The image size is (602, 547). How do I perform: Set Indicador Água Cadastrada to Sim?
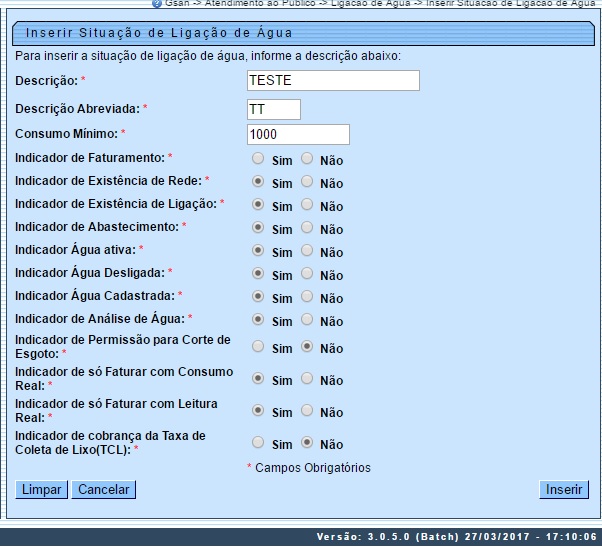[x=258, y=297]
